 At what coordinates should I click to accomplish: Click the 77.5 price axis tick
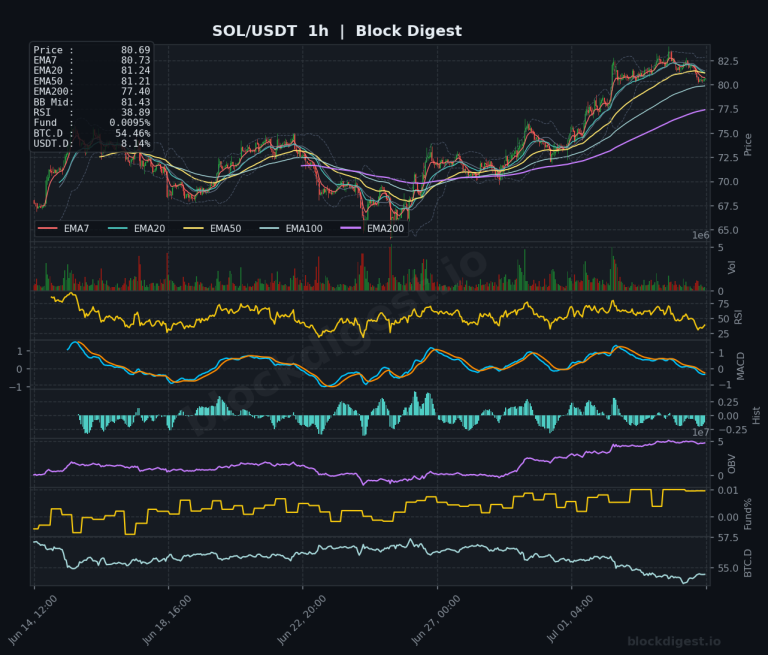(728, 109)
